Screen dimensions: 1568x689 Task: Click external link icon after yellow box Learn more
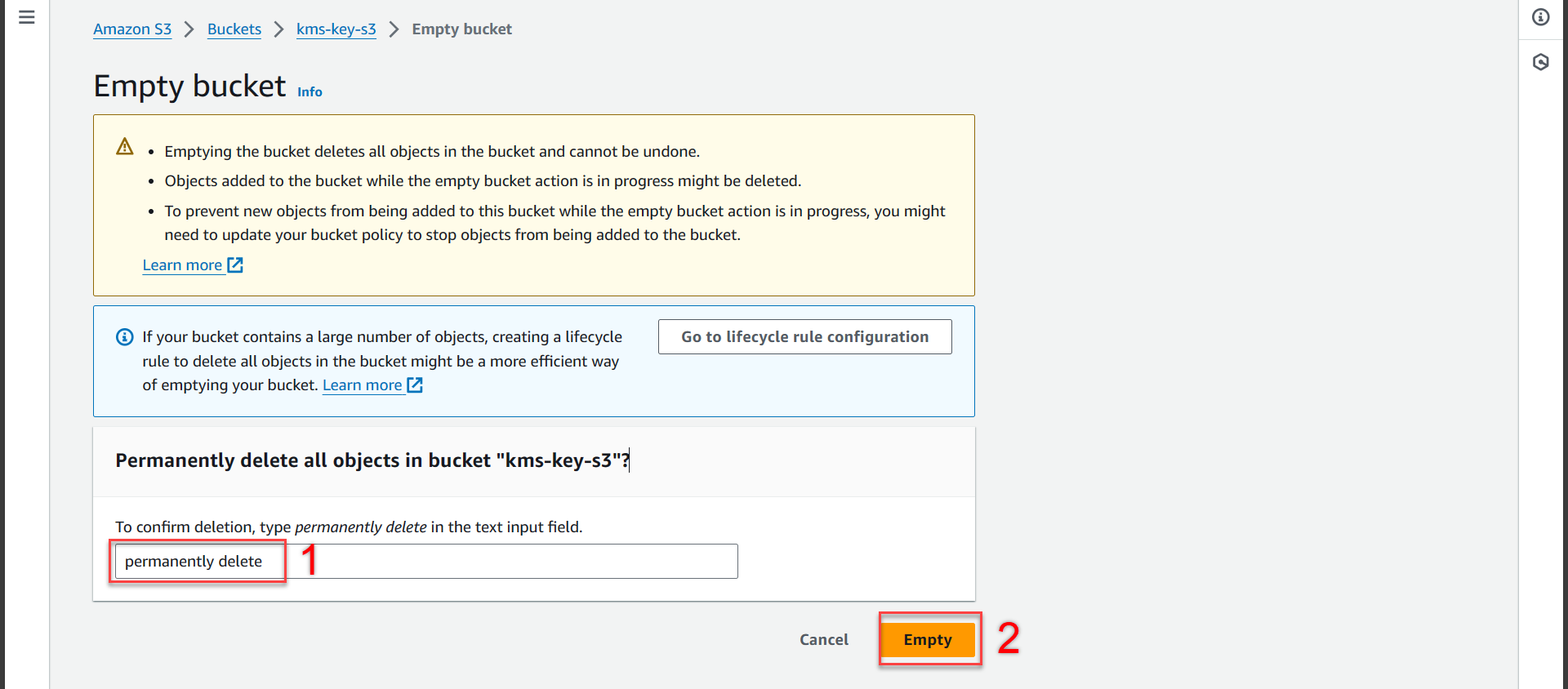click(x=235, y=265)
